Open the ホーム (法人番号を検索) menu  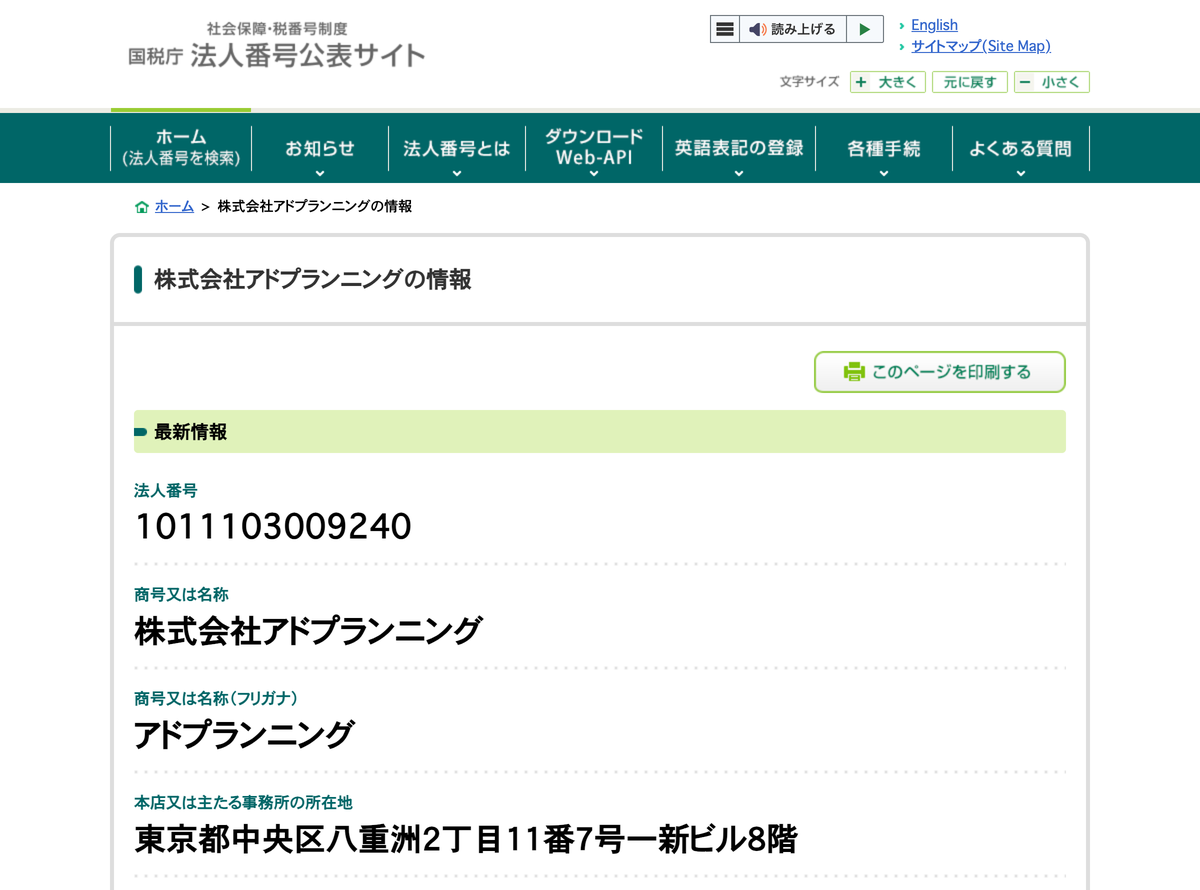181,148
